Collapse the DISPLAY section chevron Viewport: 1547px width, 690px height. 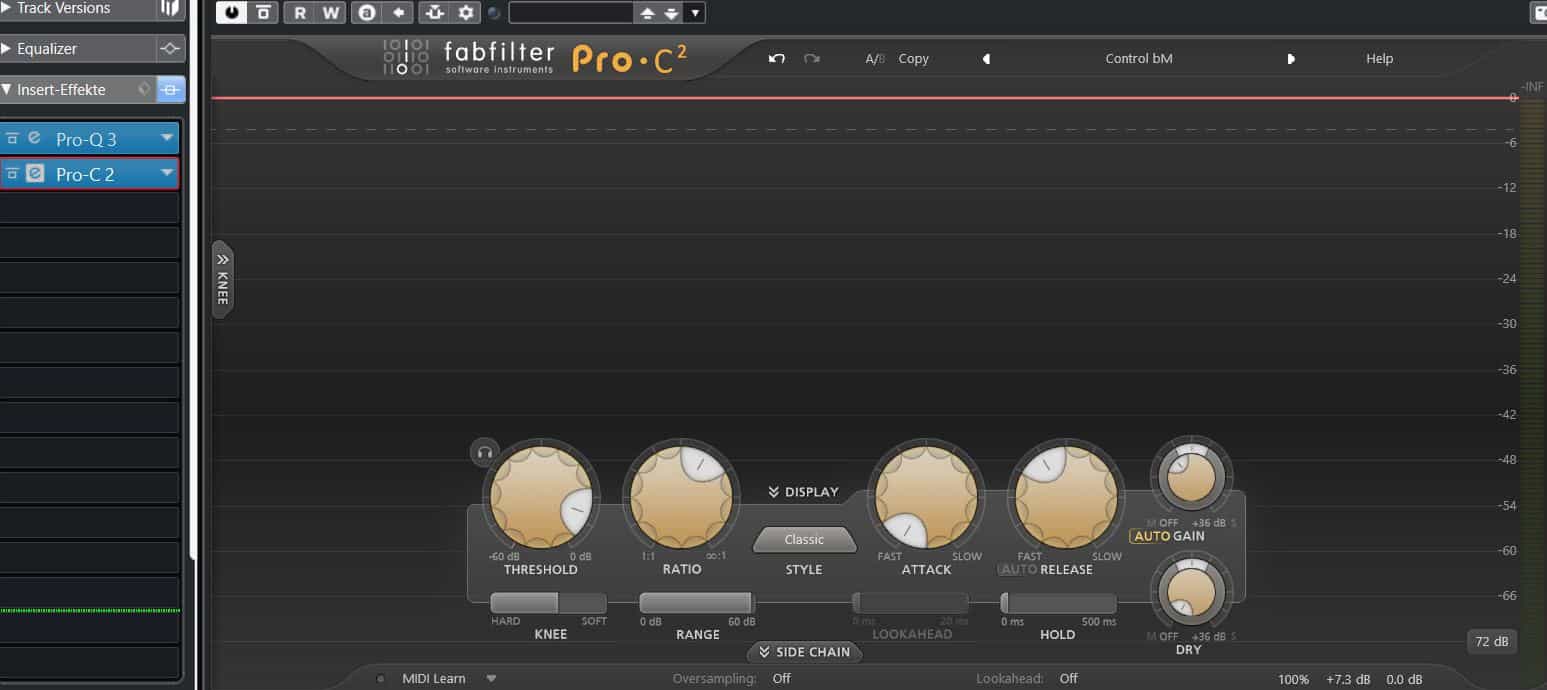pos(773,491)
